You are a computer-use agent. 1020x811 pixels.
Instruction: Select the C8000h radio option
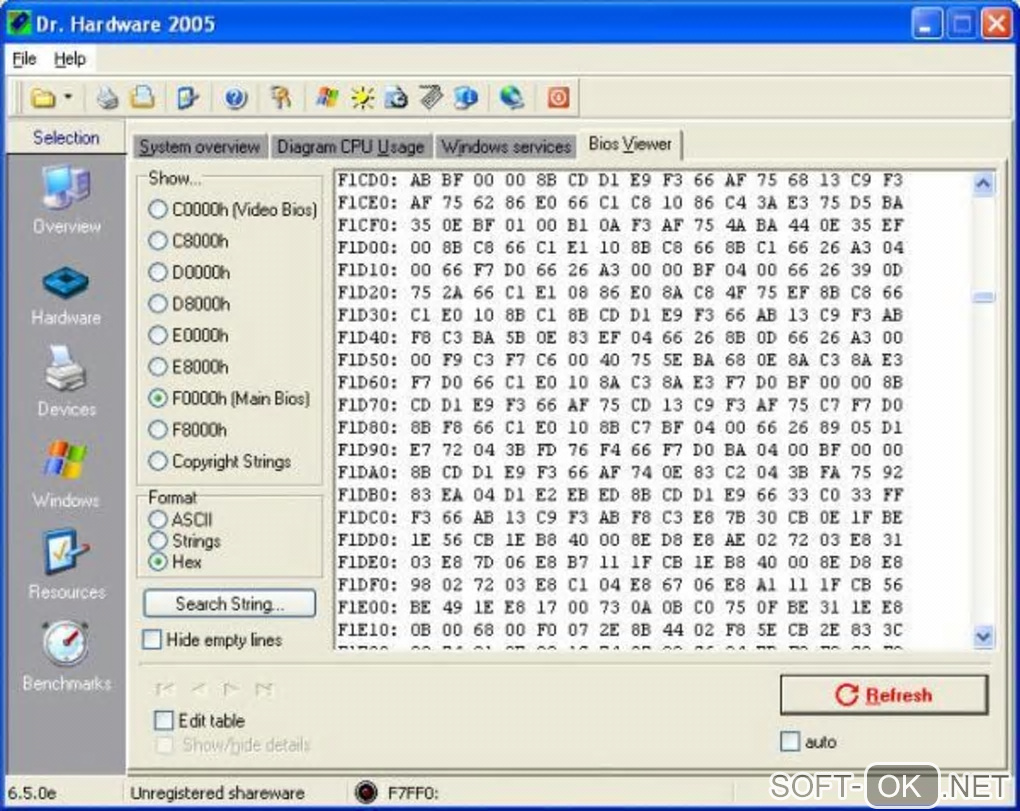pos(157,241)
